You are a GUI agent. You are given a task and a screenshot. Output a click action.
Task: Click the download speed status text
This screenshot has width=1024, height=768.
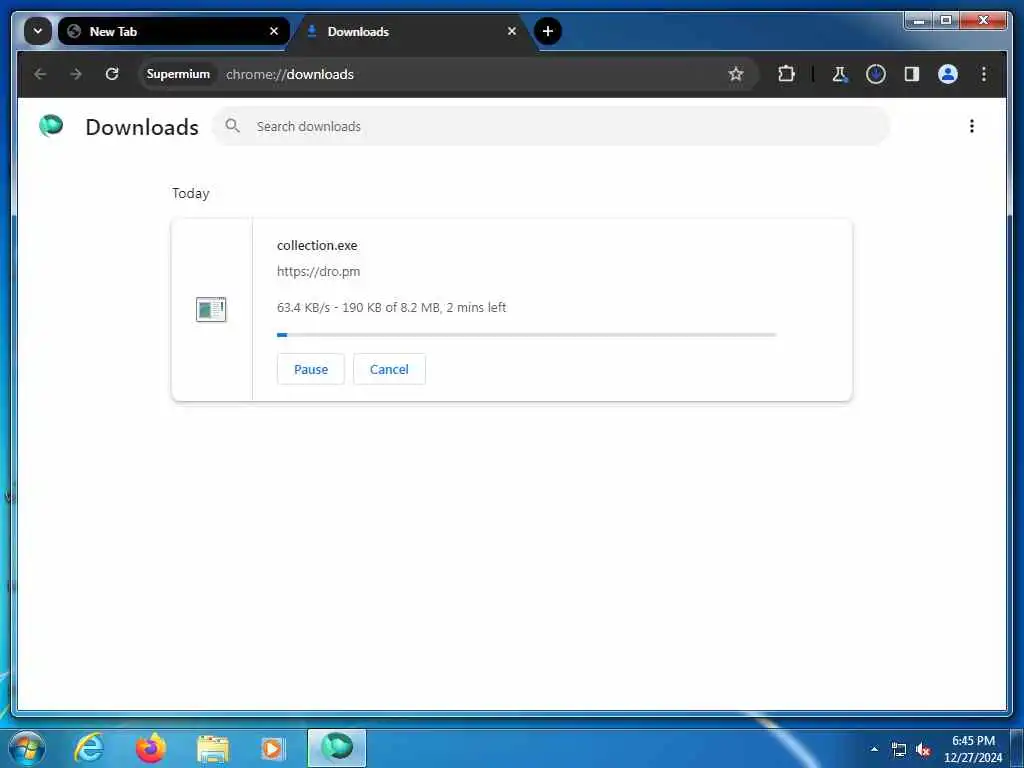click(391, 308)
